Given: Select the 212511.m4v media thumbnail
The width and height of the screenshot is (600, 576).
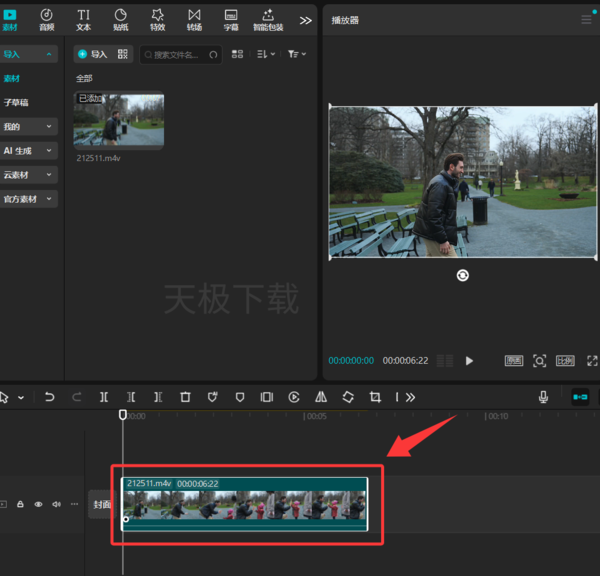Looking at the screenshot, I should (x=119, y=119).
